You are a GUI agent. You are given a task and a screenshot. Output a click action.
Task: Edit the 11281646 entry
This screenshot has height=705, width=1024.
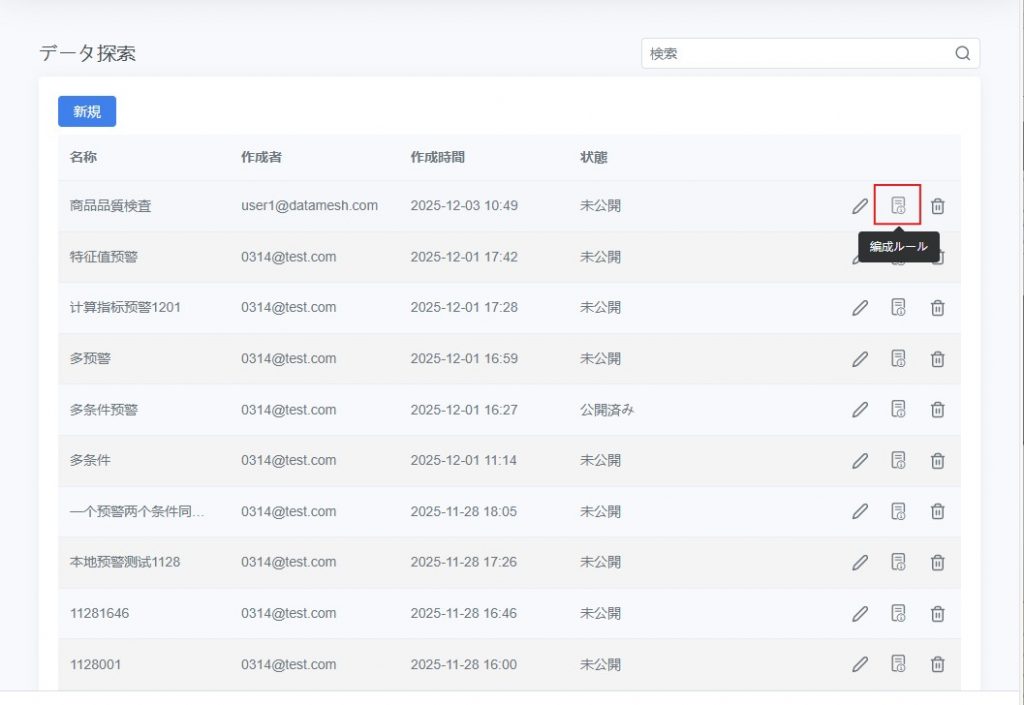point(860,613)
